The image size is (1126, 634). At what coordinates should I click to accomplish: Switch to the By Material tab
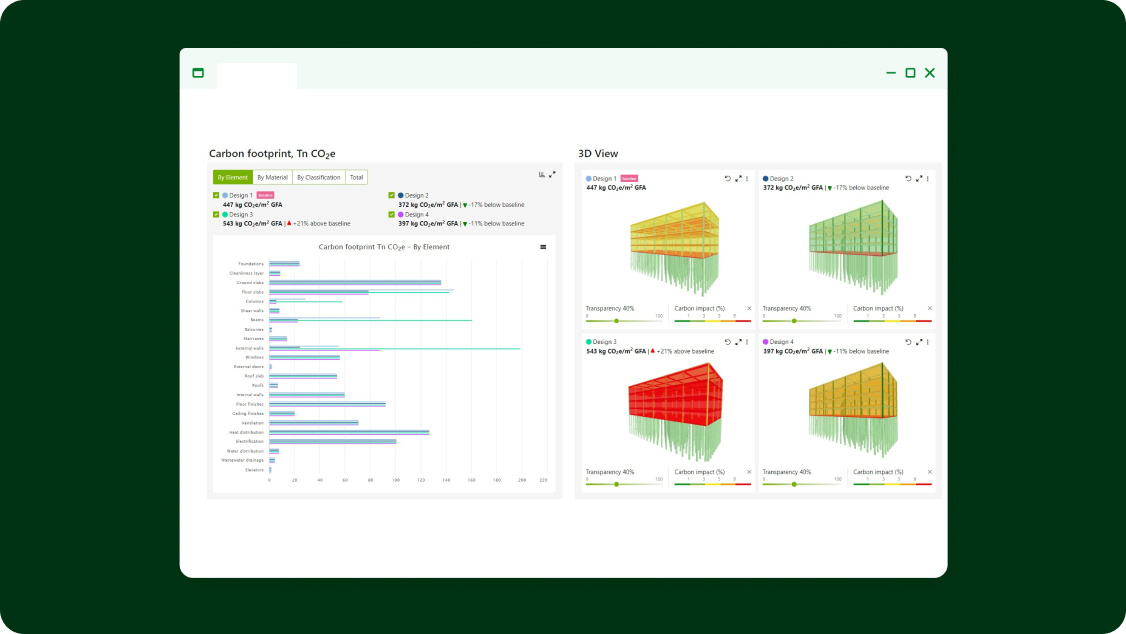271,177
